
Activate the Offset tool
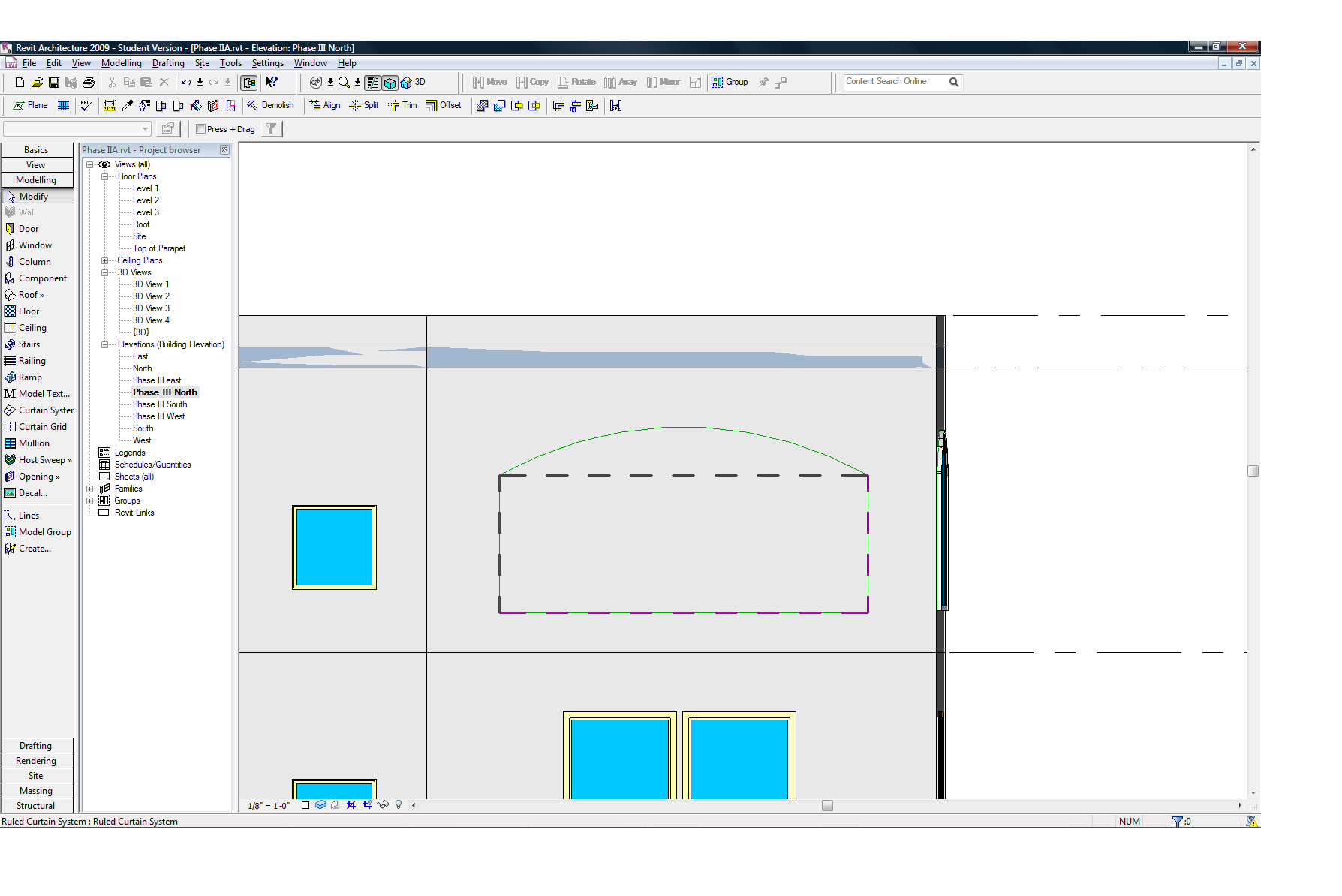(x=444, y=106)
